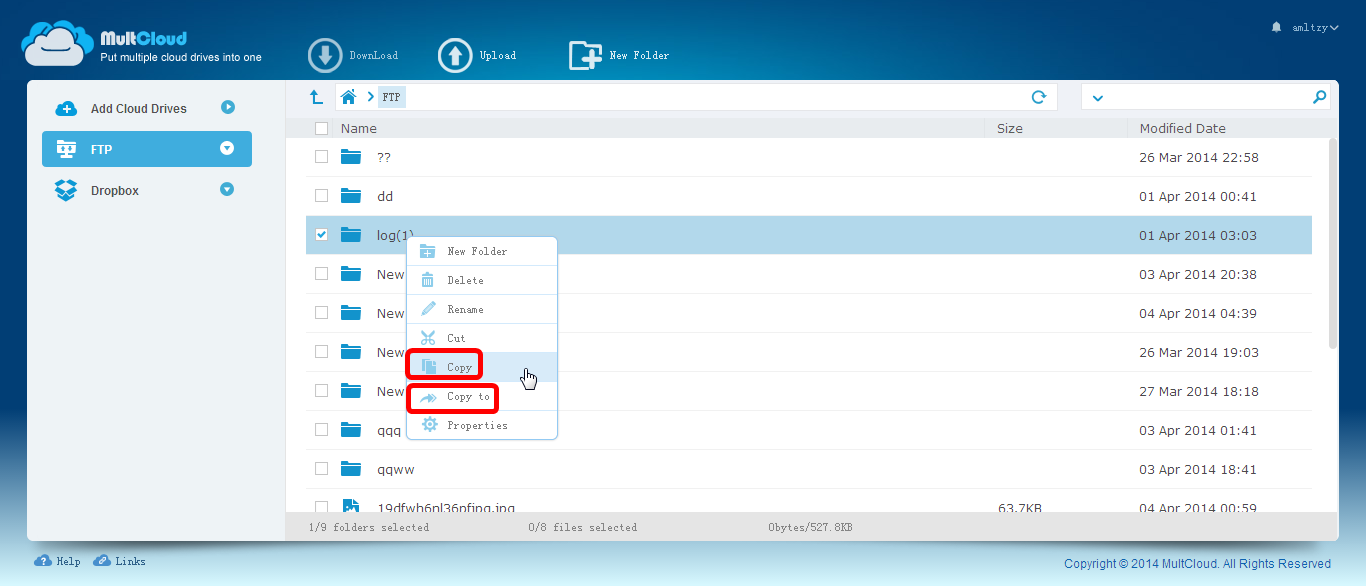Click the home icon in path bar
Viewport: 1366px width, 586px height.
pyautogui.click(x=348, y=97)
